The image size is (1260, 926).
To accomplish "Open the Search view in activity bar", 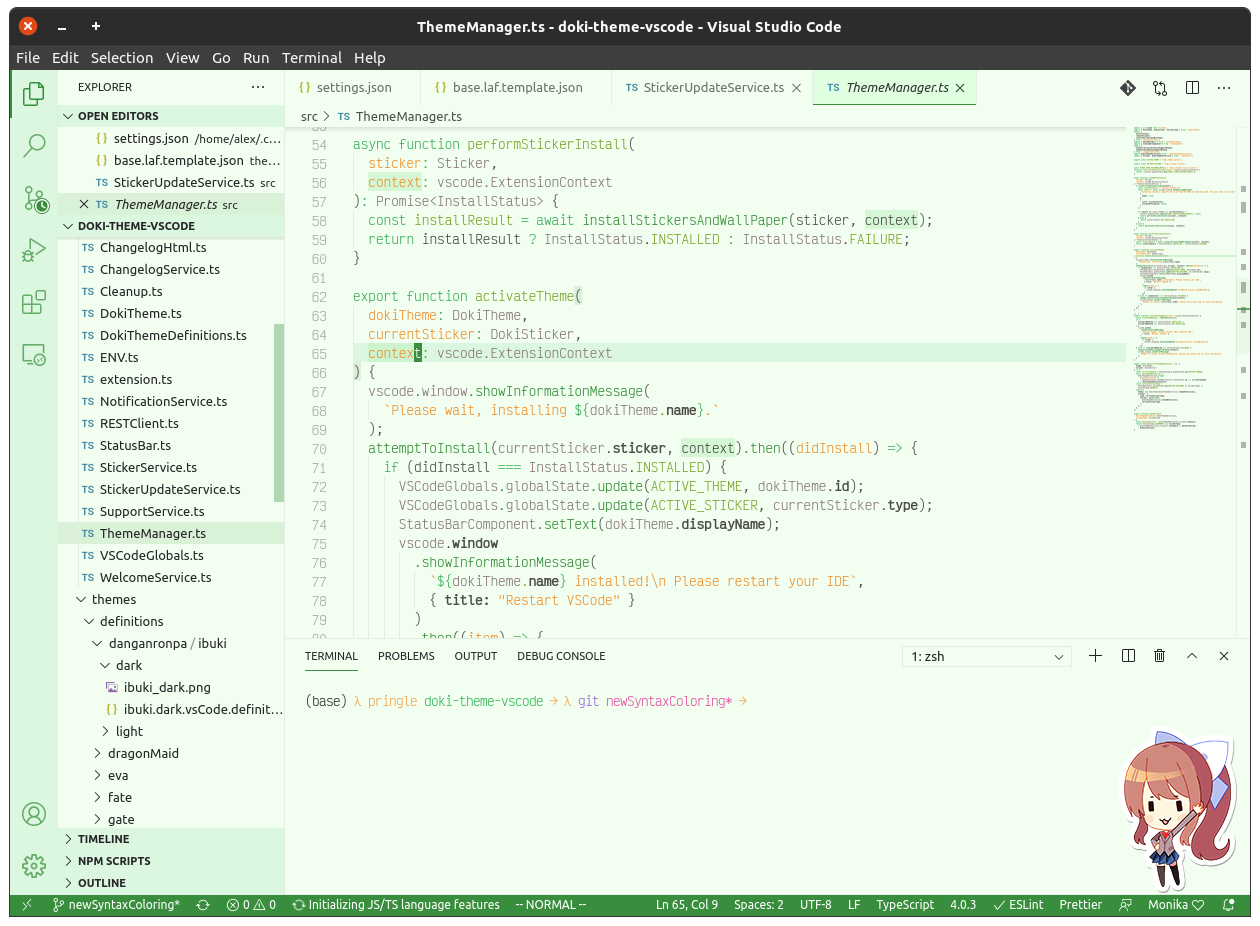I will (x=34, y=146).
